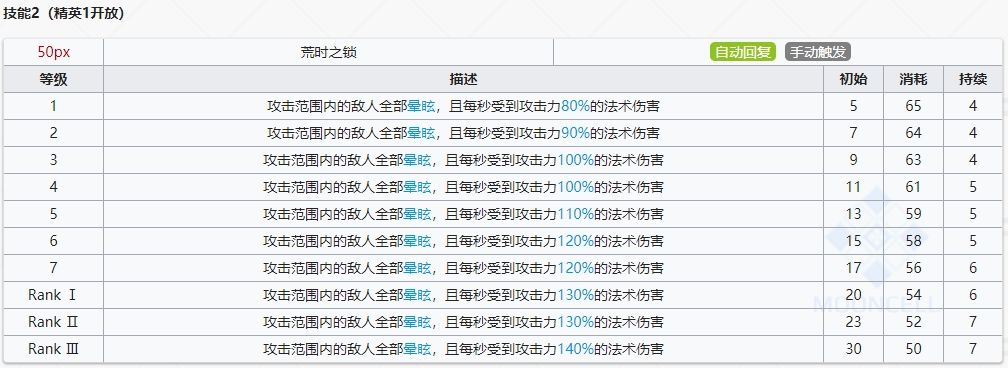This screenshot has width=1008, height=368.
Task: Click the 初始 column header
Action: point(853,79)
